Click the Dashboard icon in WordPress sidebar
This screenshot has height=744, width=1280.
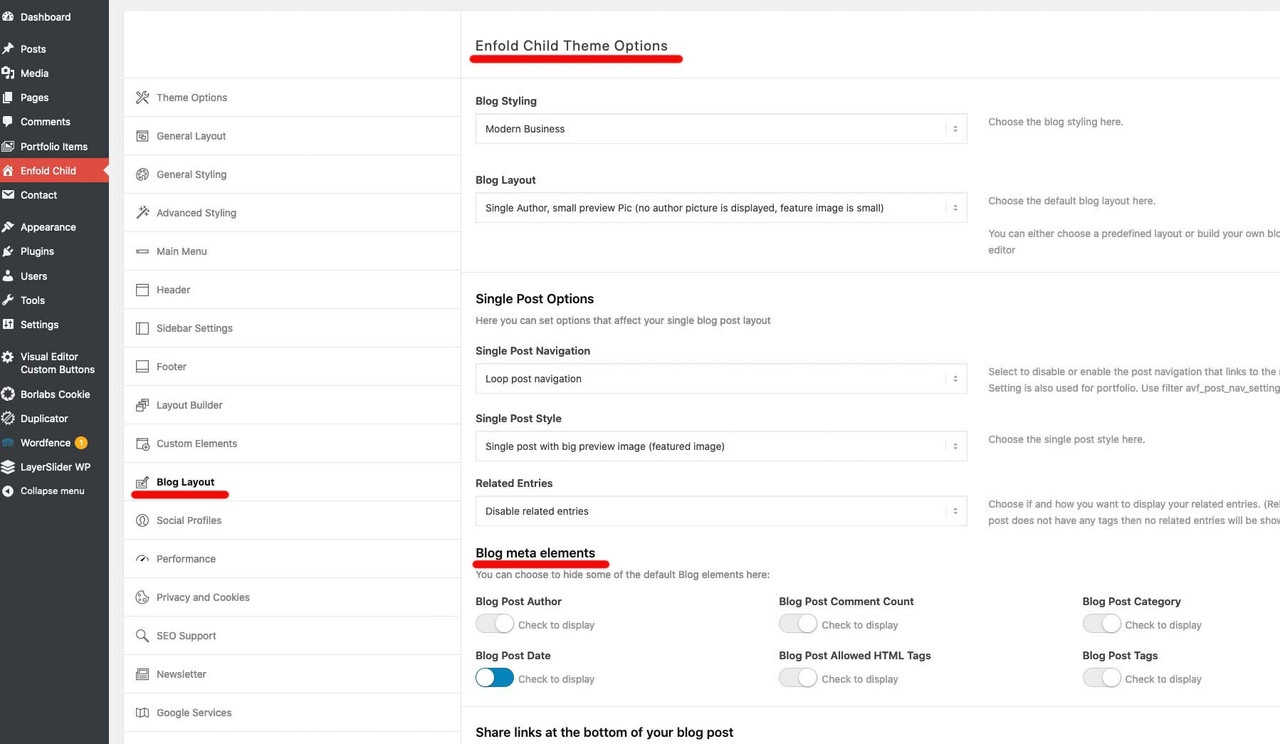[x=8, y=17]
